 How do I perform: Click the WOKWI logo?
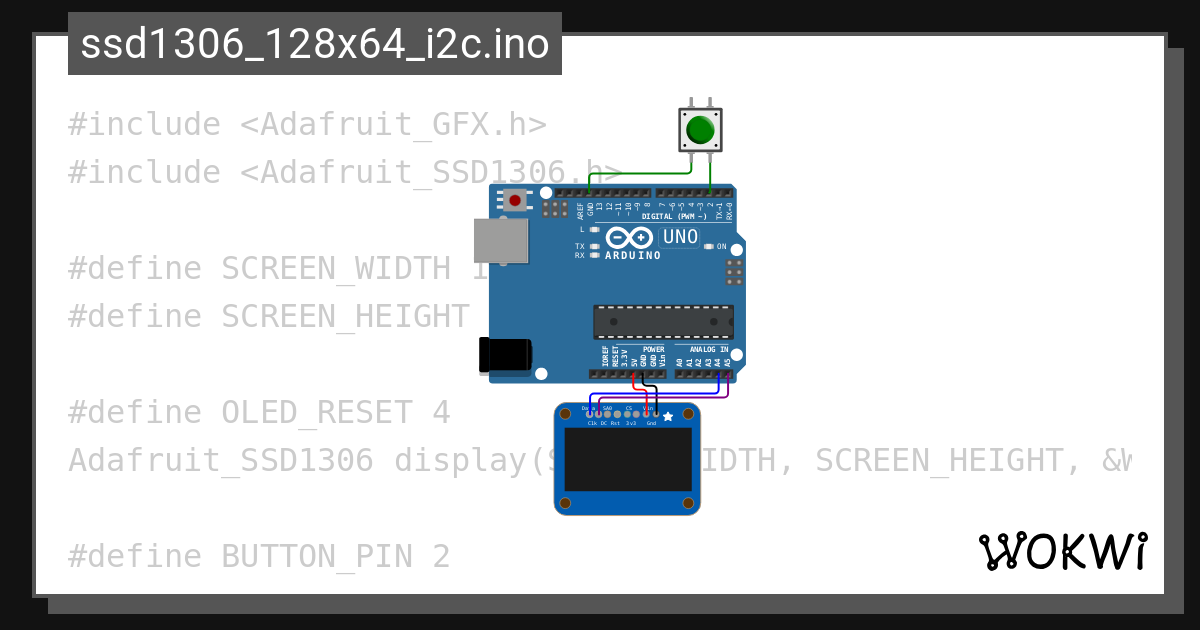(1063, 551)
